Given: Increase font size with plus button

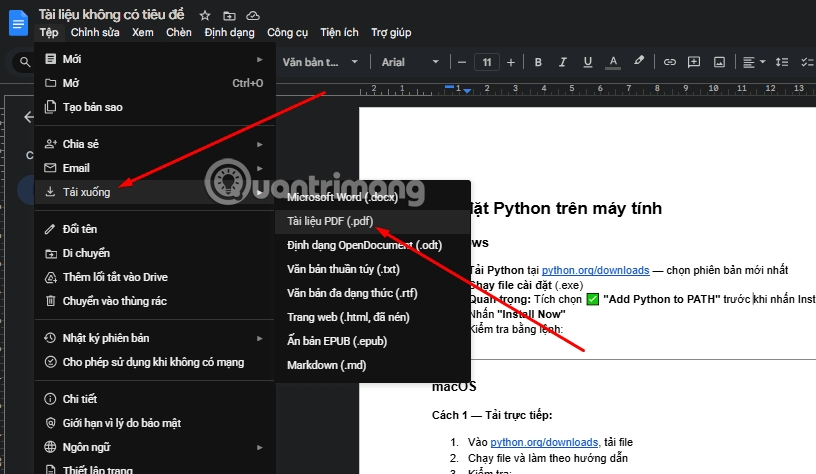Looking at the screenshot, I should pyautogui.click(x=511, y=62).
